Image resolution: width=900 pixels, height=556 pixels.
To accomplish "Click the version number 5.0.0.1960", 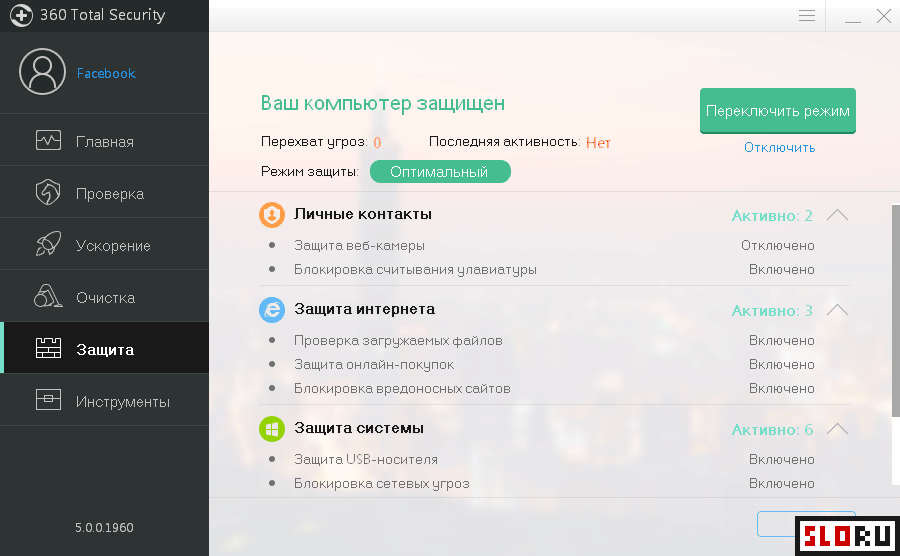I will [x=104, y=528].
